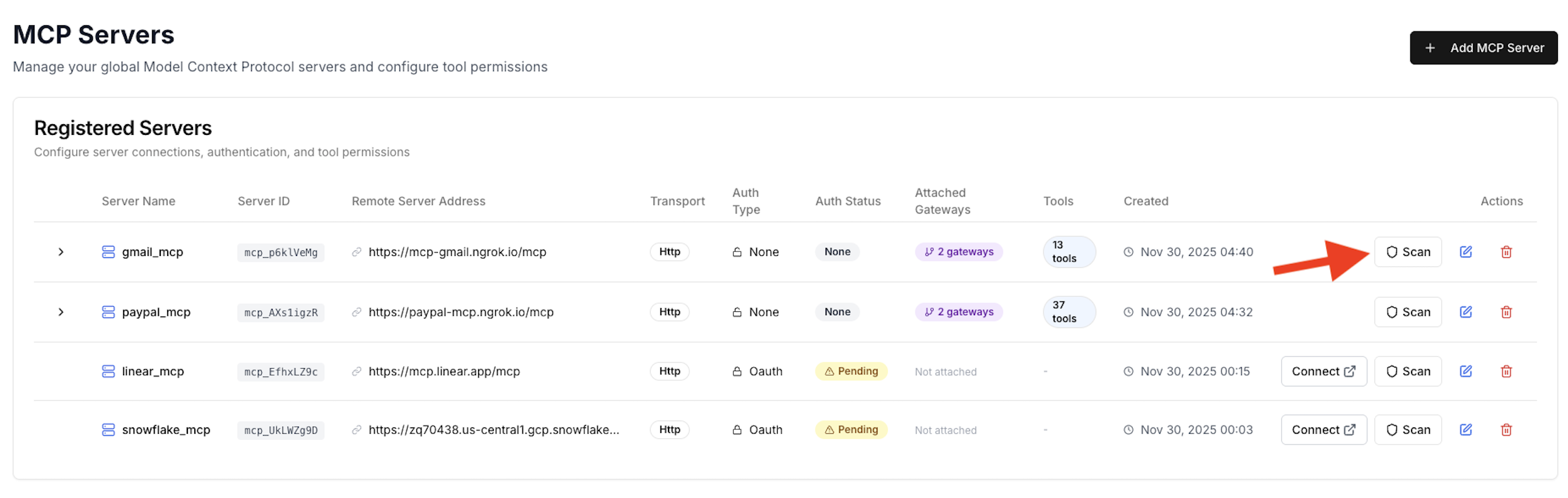This screenshot has height=498, width=1568.
Task: Expand the gmail_mcp row
Action: [x=61, y=252]
